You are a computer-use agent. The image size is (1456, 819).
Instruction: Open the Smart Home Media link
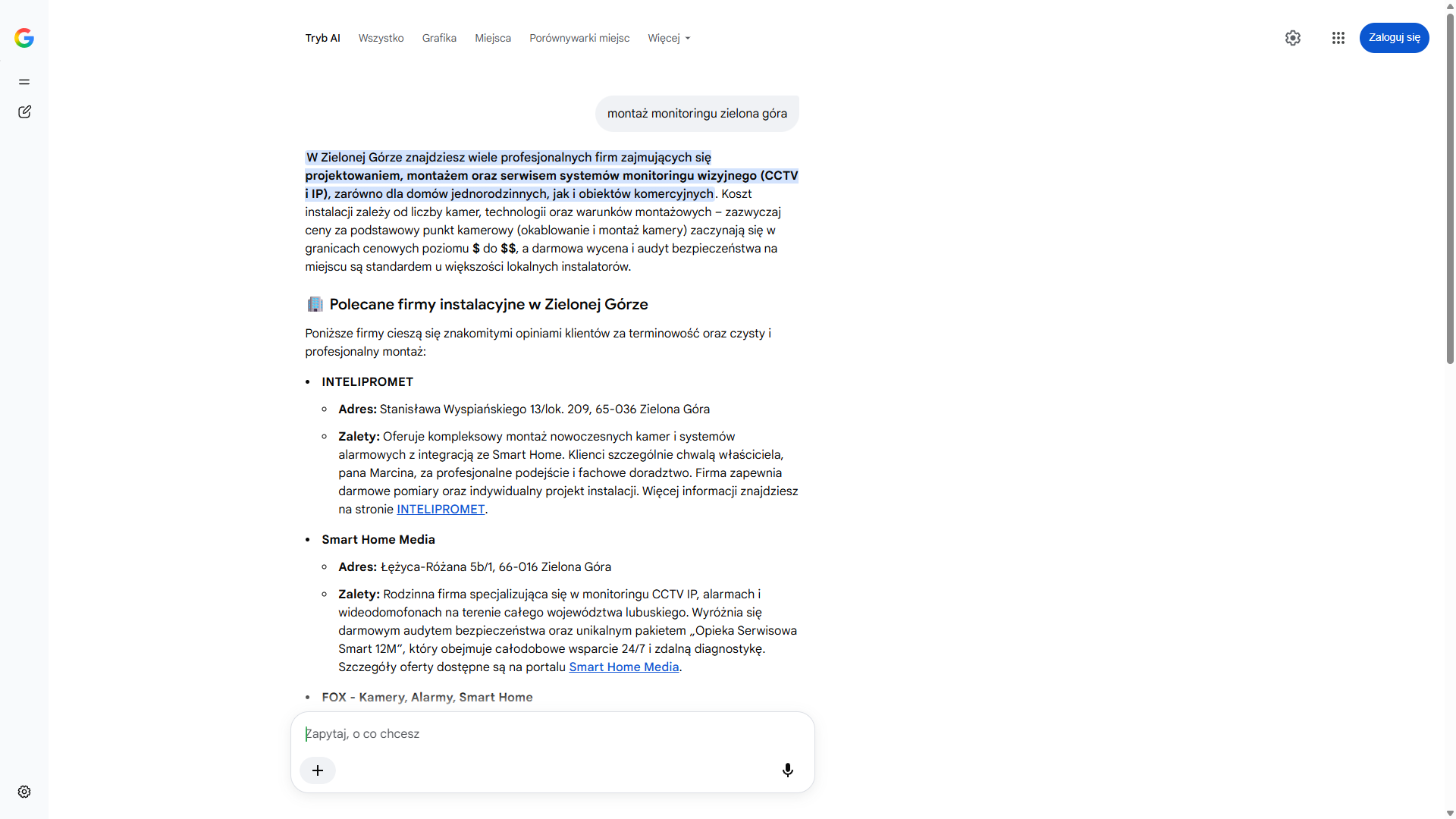coord(624,667)
